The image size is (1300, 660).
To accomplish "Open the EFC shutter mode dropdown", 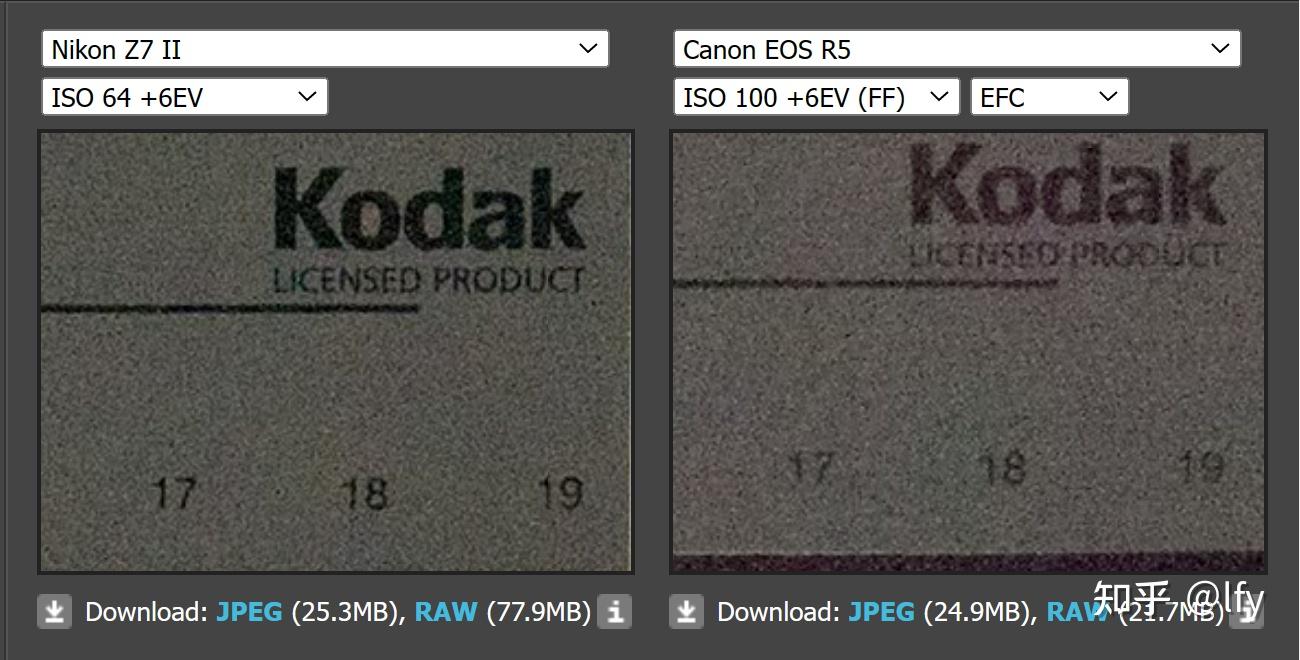I will pos(1049,97).
